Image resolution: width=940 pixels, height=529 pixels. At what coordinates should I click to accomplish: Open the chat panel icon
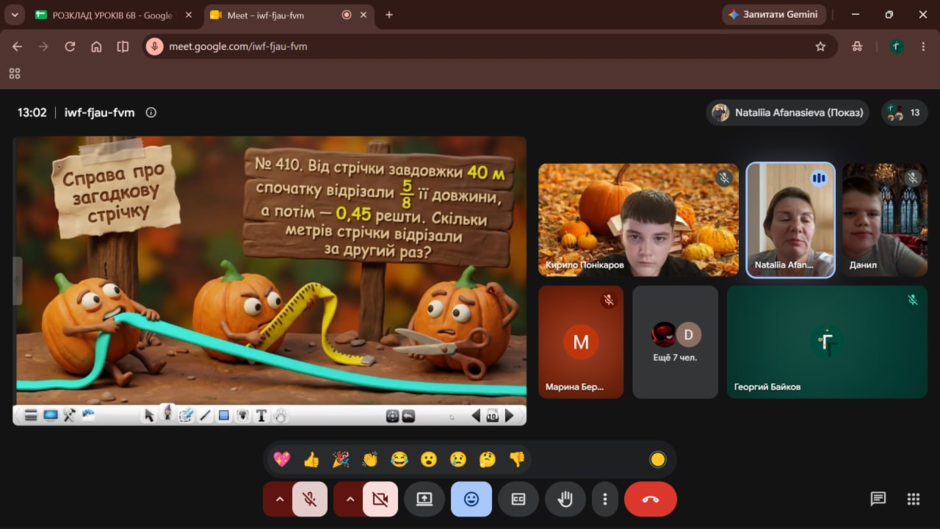point(878,498)
